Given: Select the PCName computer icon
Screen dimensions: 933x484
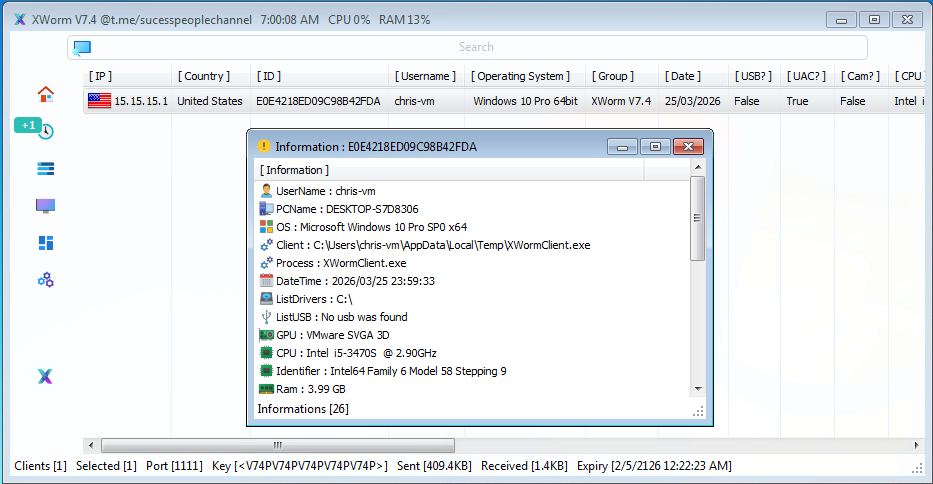Looking at the screenshot, I should tap(266, 208).
